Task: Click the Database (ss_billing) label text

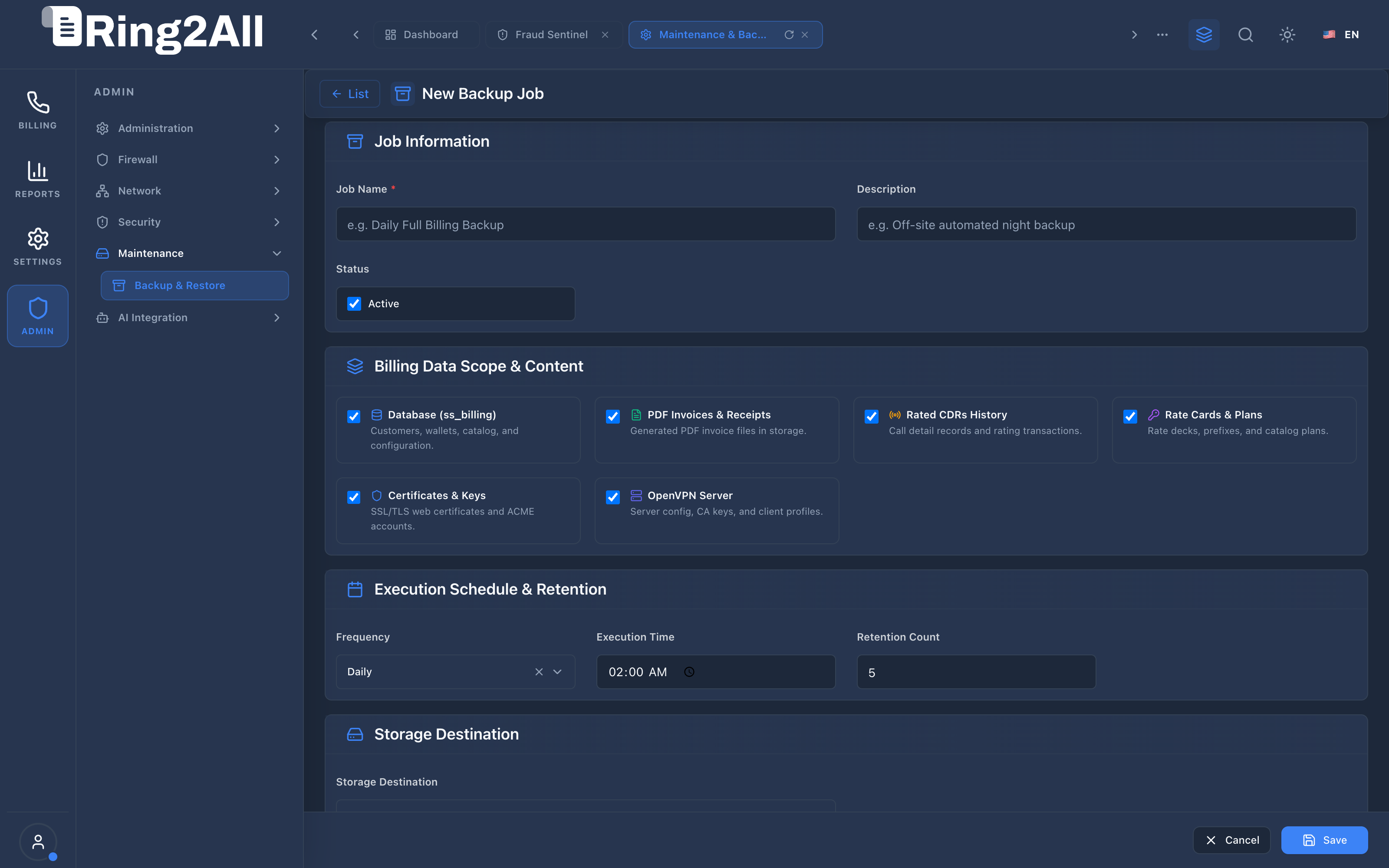Action: point(442,414)
